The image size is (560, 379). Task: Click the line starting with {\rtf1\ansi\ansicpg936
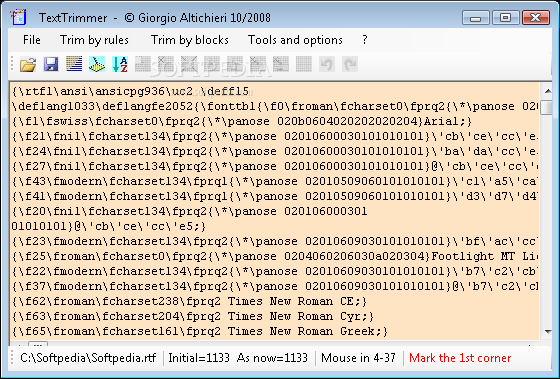(130, 91)
